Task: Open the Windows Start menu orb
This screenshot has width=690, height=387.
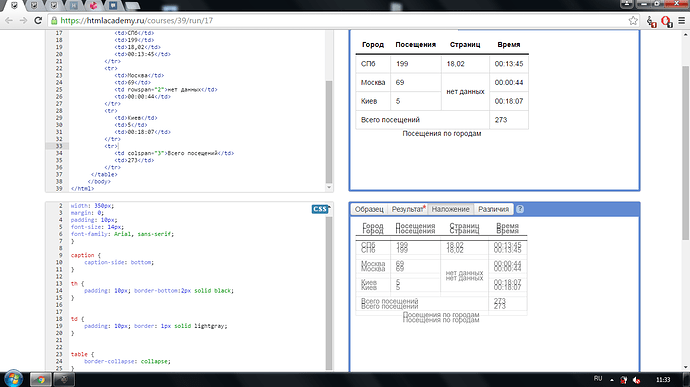Action: click(13, 379)
